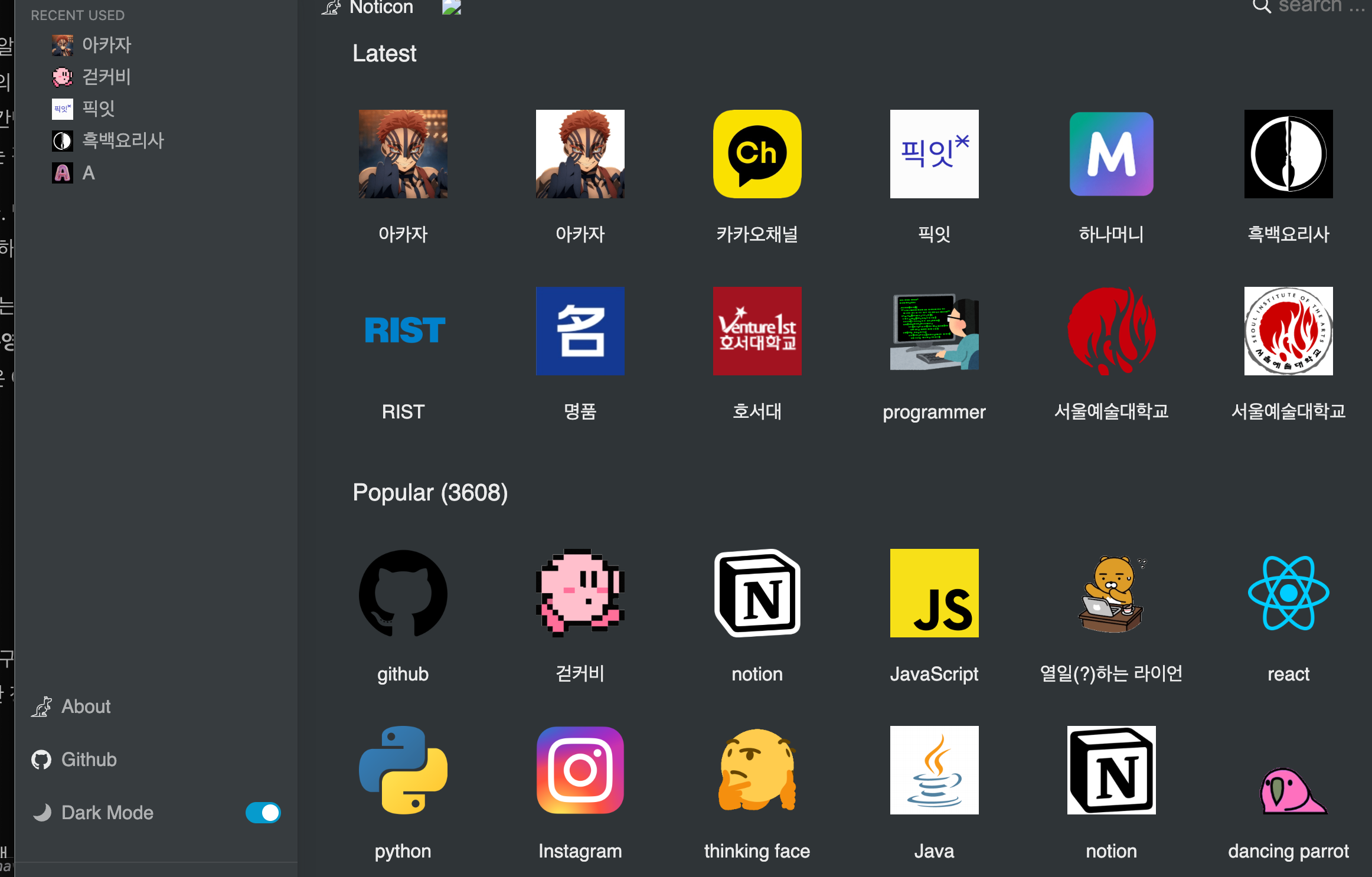Click the github Octocat icon
This screenshot has height=877, width=1372.
(403, 593)
